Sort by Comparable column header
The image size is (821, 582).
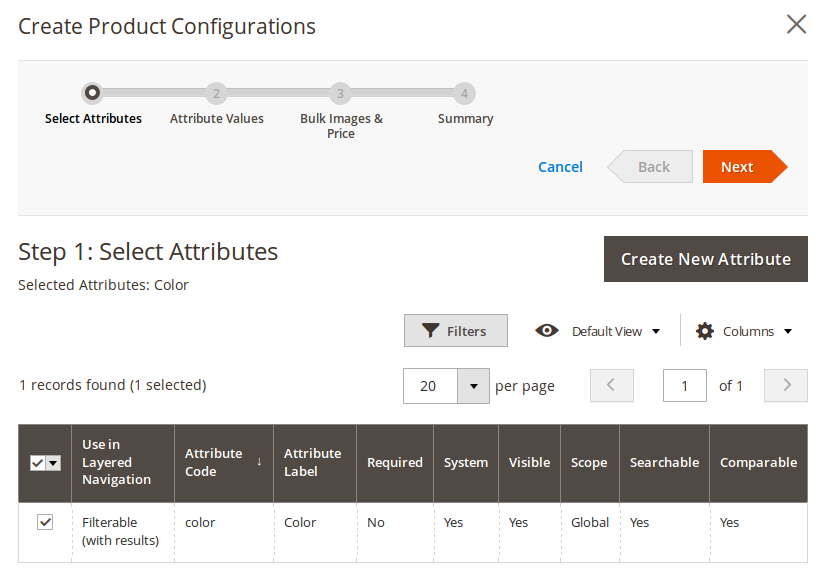pos(759,463)
